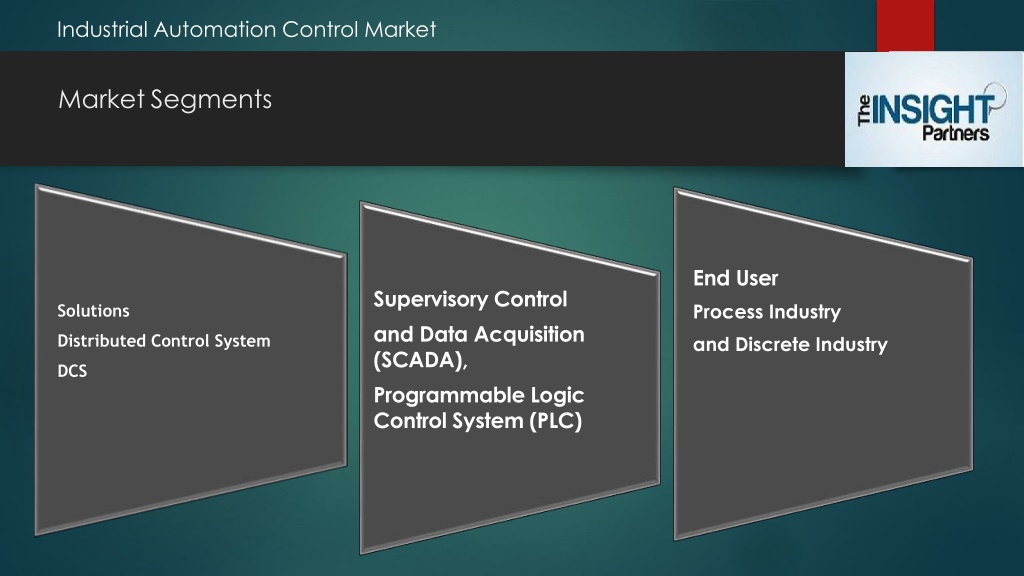Click the Process Industry text line
The width and height of the screenshot is (1024, 576).
tap(767, 312)
